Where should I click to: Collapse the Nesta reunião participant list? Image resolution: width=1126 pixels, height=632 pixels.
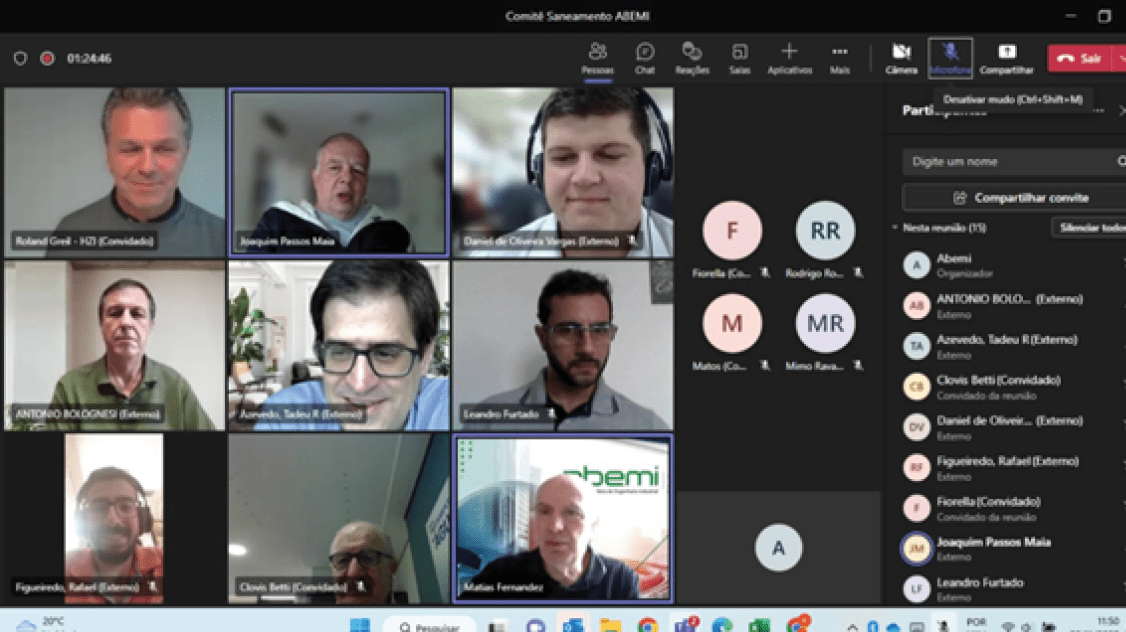(895, 228)
